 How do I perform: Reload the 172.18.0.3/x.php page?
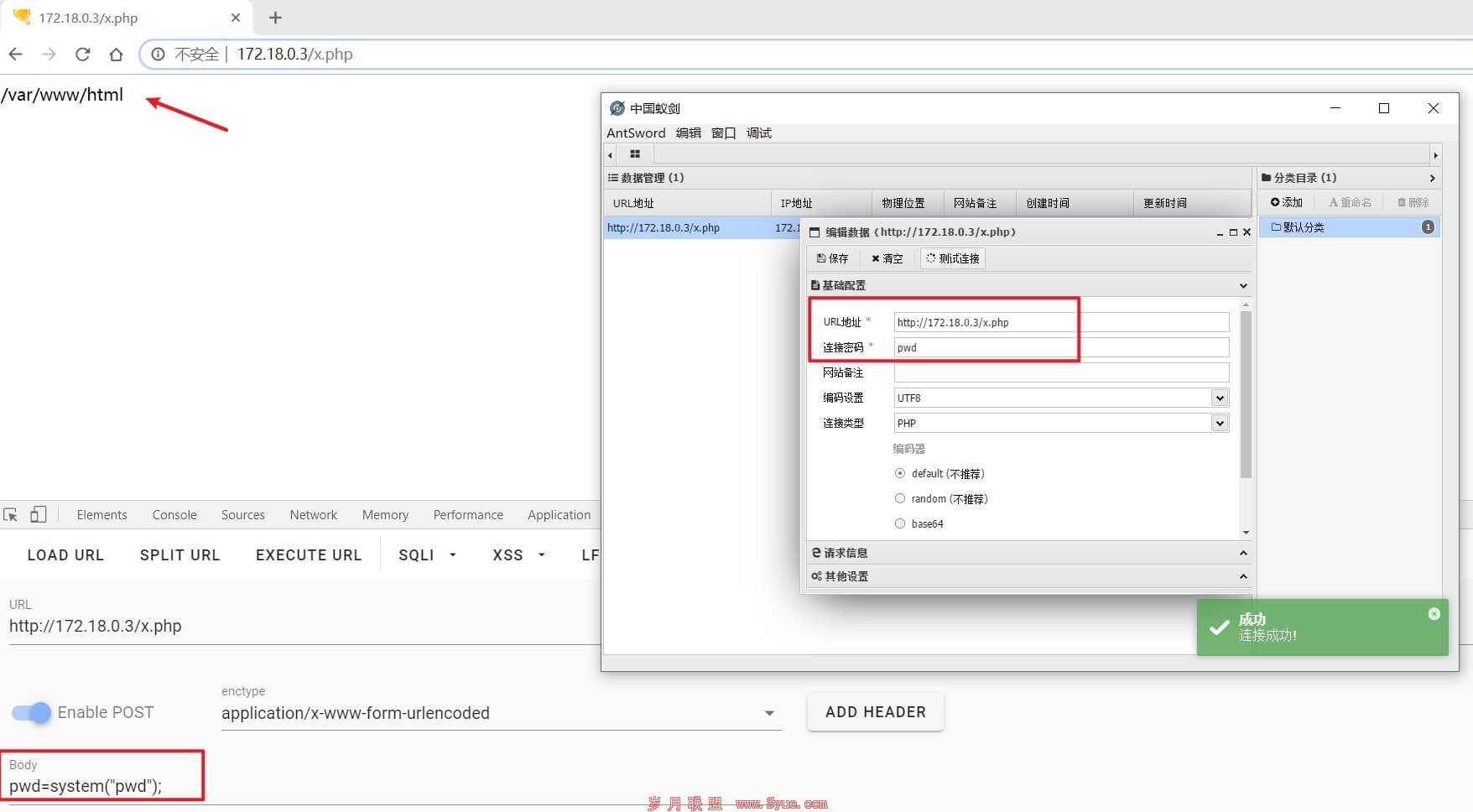(82, 55)
